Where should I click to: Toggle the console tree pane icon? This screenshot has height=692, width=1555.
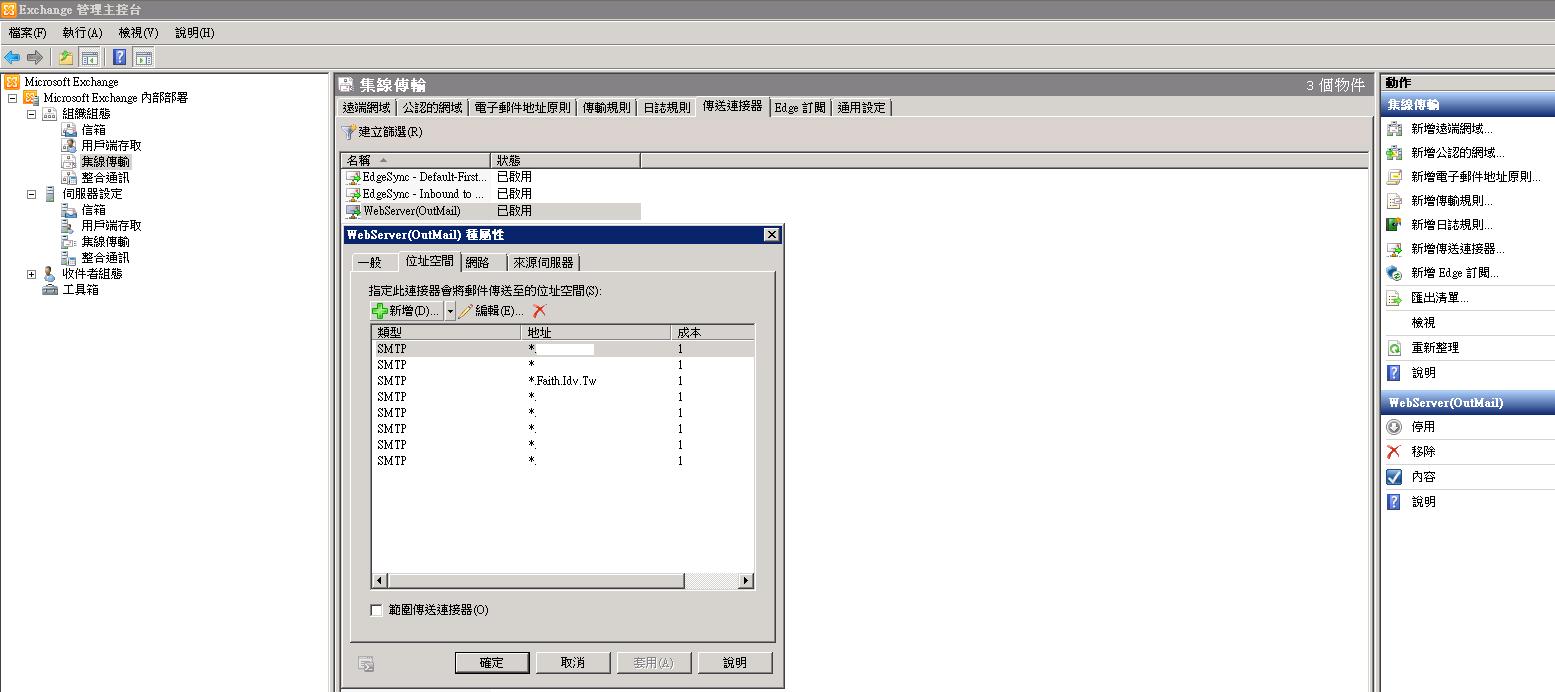[x=89, y=57]
